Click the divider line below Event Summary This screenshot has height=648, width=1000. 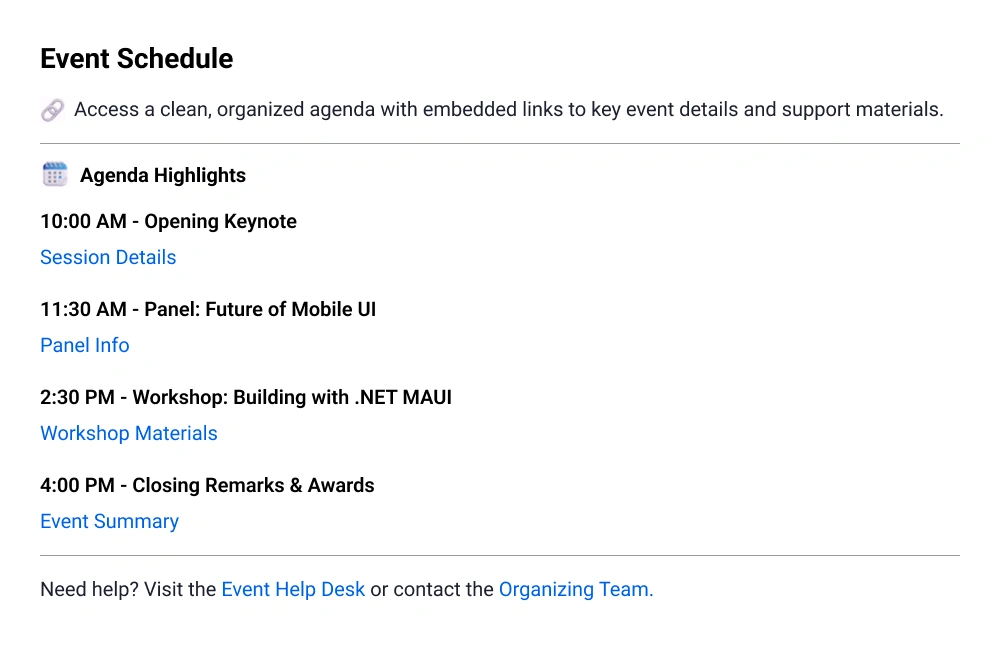coord(500,555)
